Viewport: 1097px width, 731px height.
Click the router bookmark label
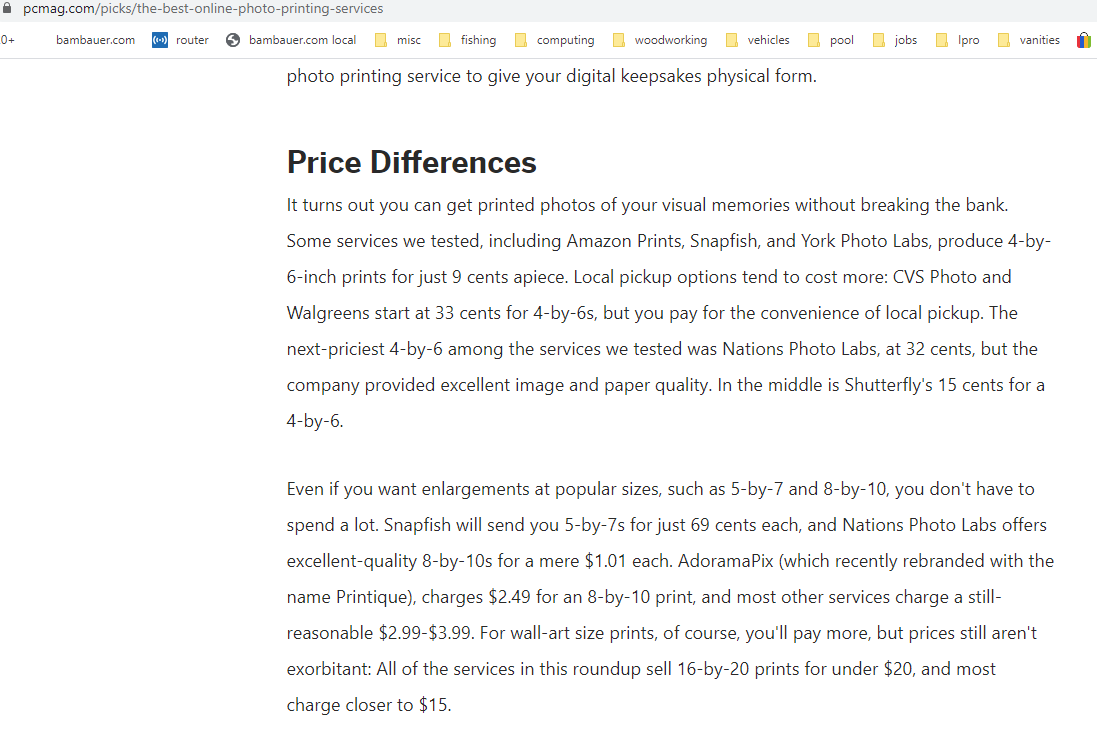[x=192, y=40]
